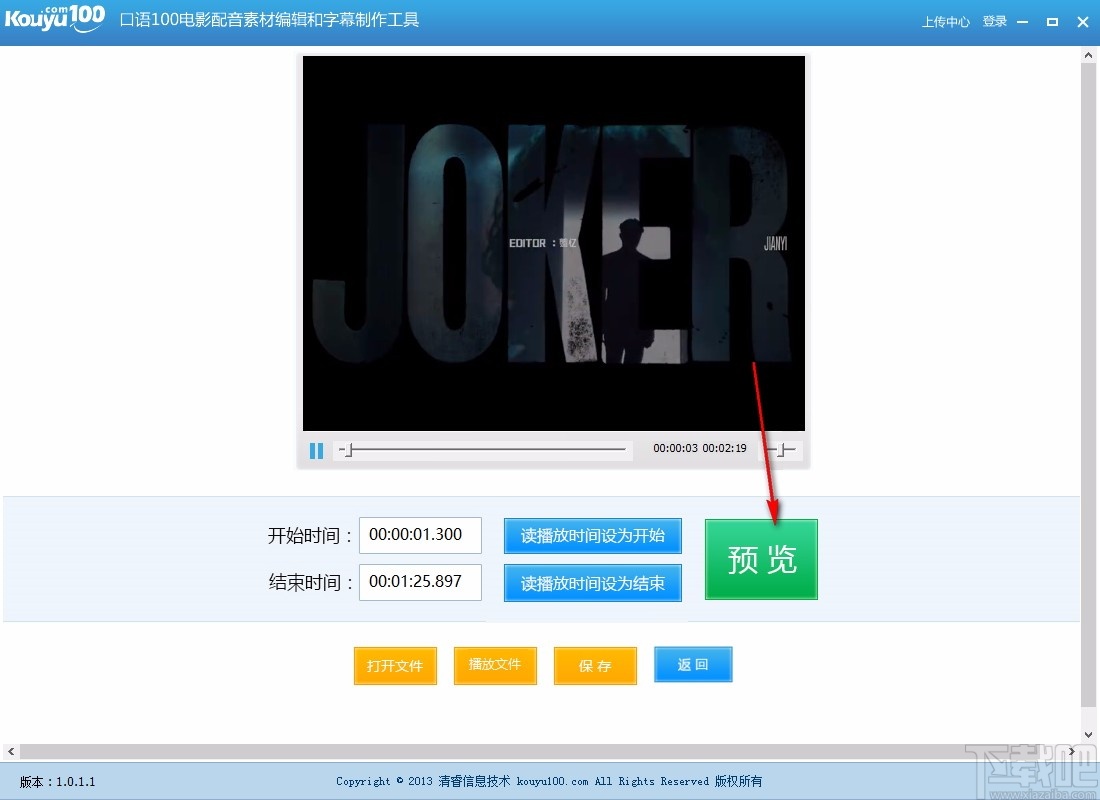
Task: Click 读播放时间设为结束 button
Action: pyautogui.click(x=593, y=582)
